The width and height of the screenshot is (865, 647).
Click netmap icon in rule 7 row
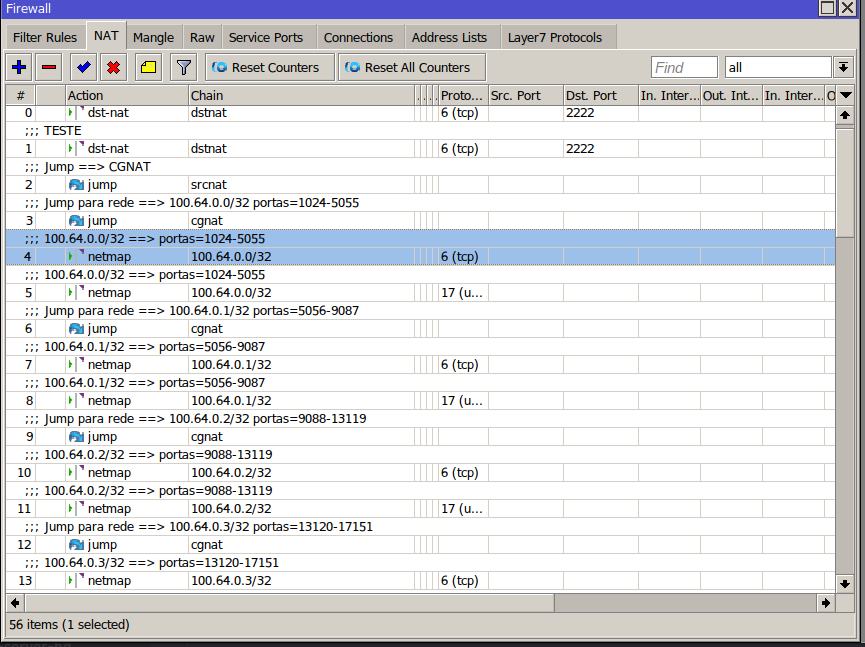click(x=72, y=365)
